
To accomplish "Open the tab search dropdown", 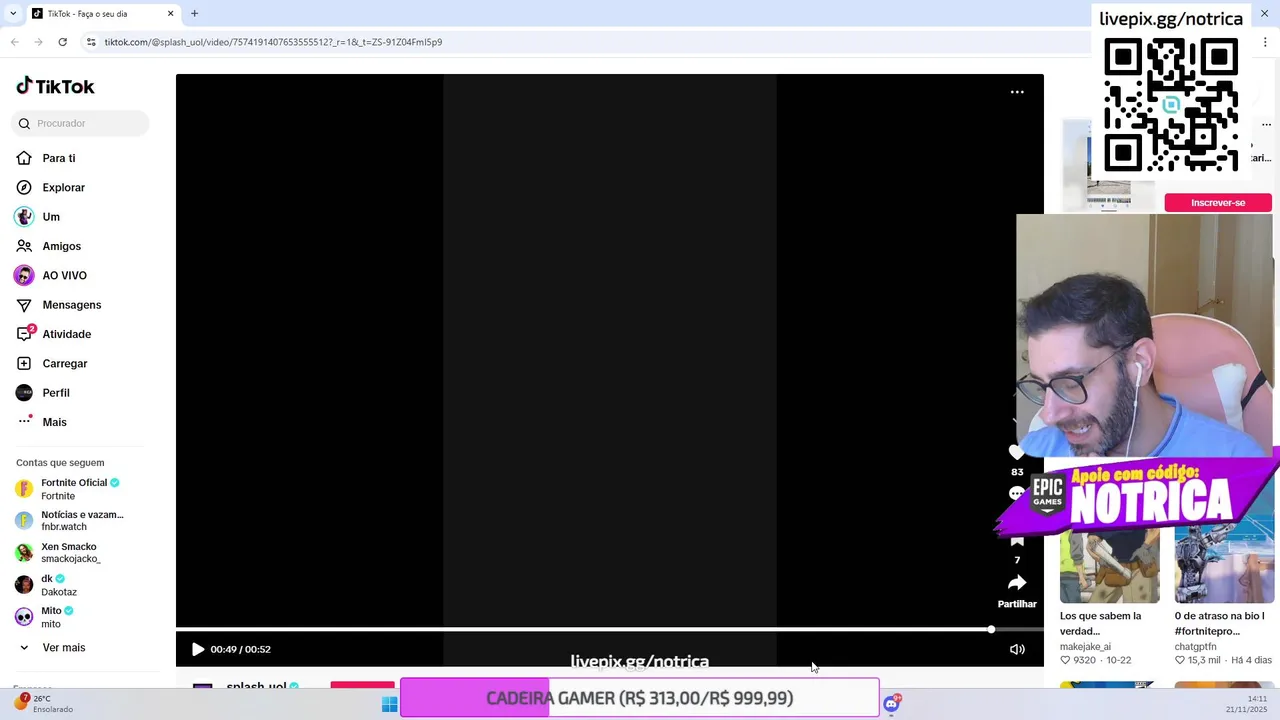I will (12, 14).
